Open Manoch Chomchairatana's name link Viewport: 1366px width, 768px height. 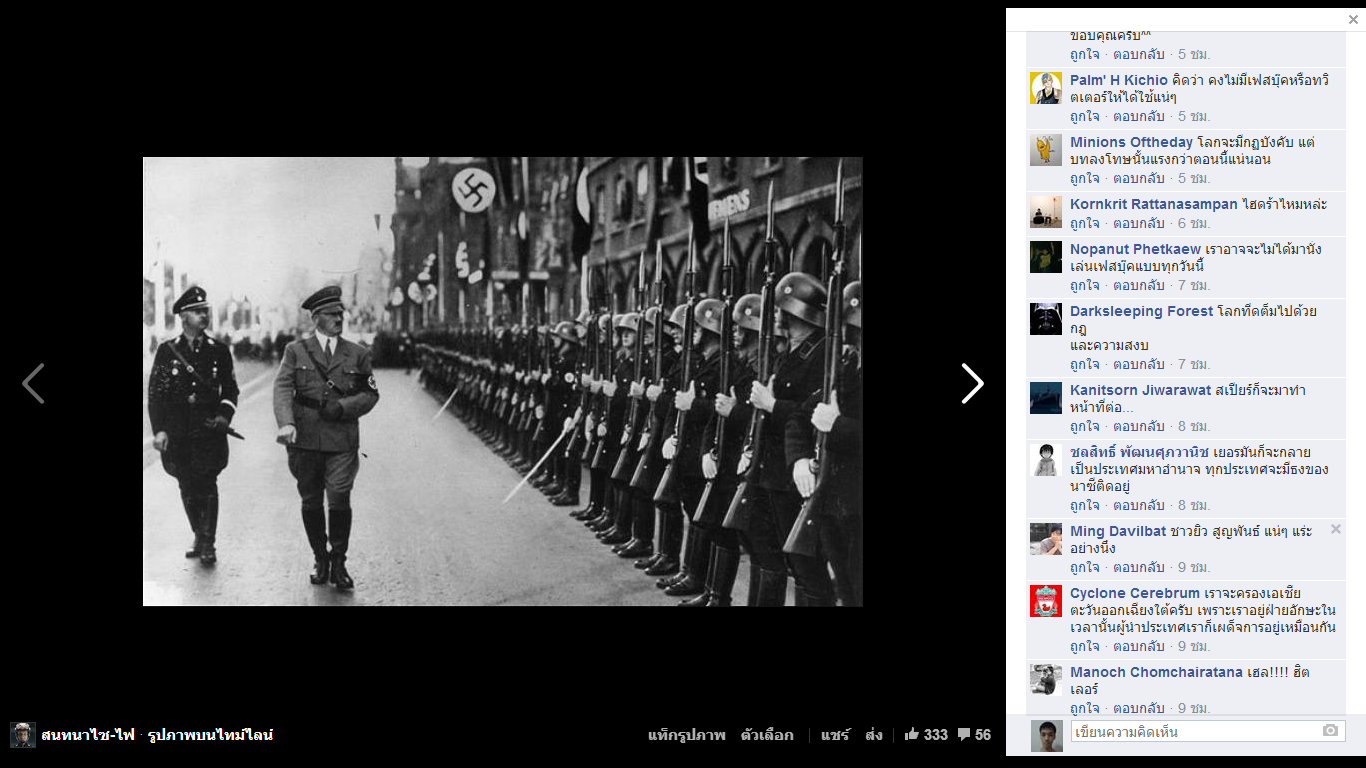tap(1157, 672)
